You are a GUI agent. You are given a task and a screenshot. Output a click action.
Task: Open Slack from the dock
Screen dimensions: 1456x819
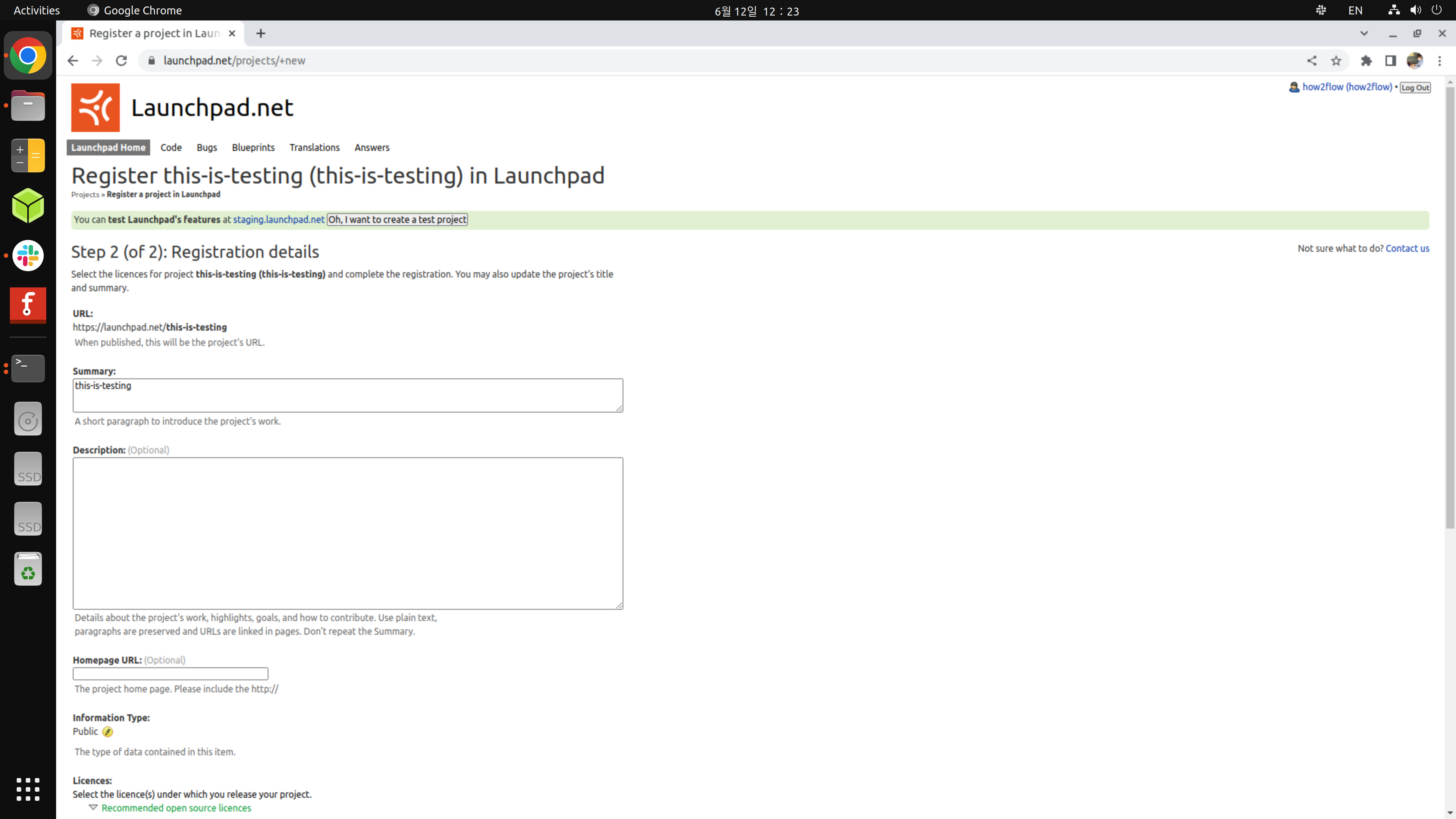[27, 256]
